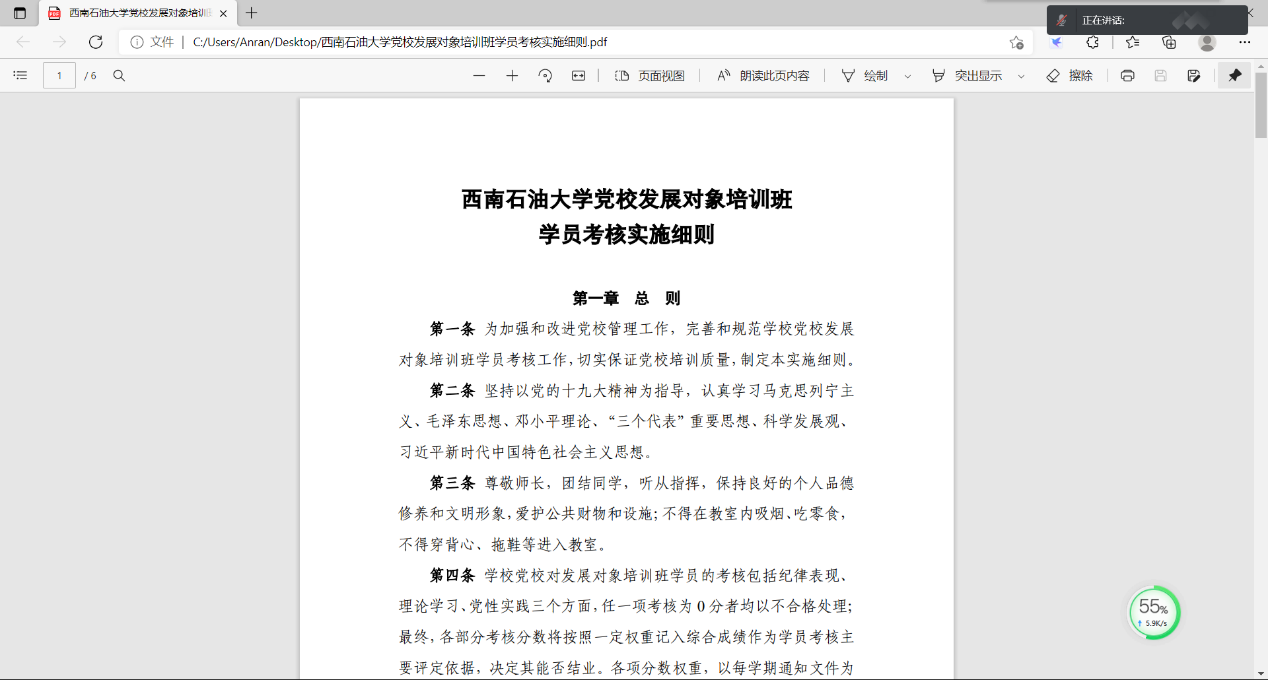The width and height of the screenshot is (1268, 680).
Task: Open the user profile avatar
Action: point(1207,42)
